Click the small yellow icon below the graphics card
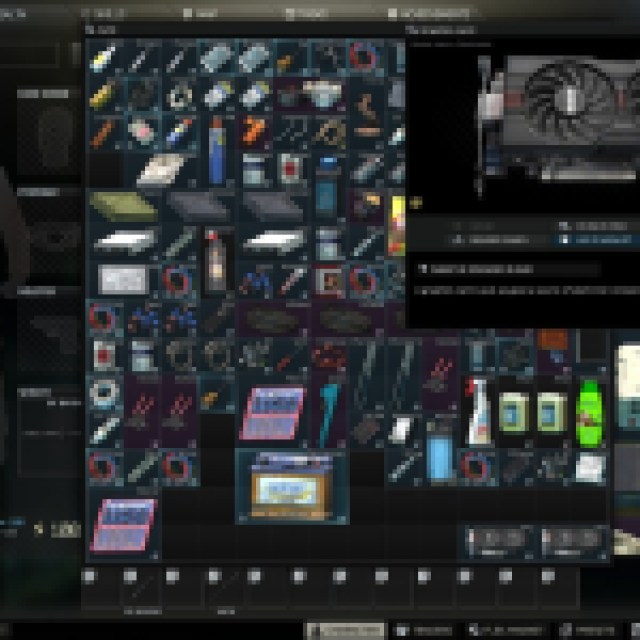Viewport: 640px width, 640px height. [x=416, y=203]
